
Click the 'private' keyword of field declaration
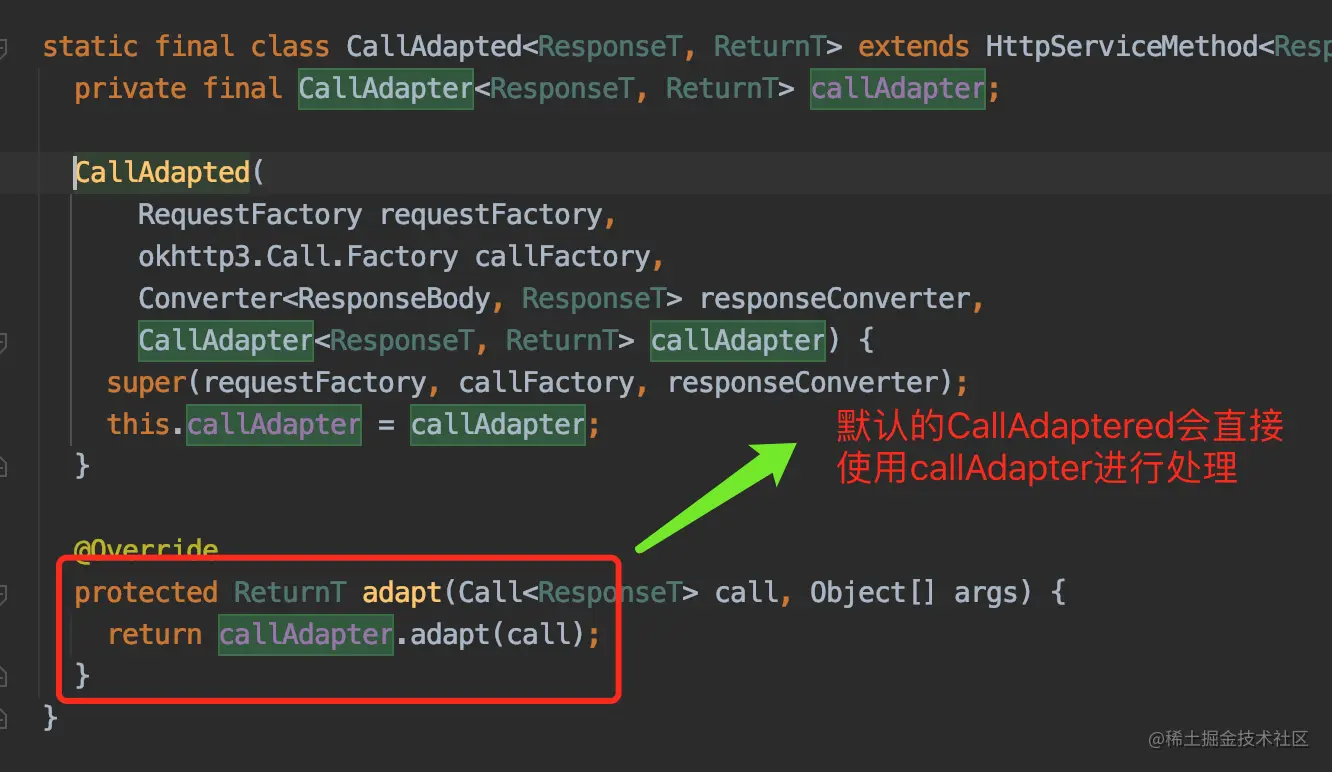click(x=130, y=89)
